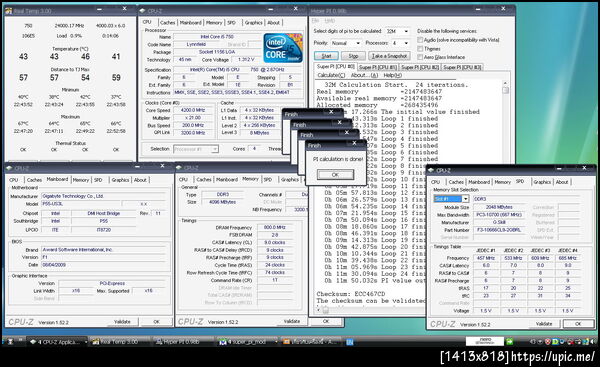Switch to Super PI [CPU #3] tab
600x367 pixels.
[462, 67]
